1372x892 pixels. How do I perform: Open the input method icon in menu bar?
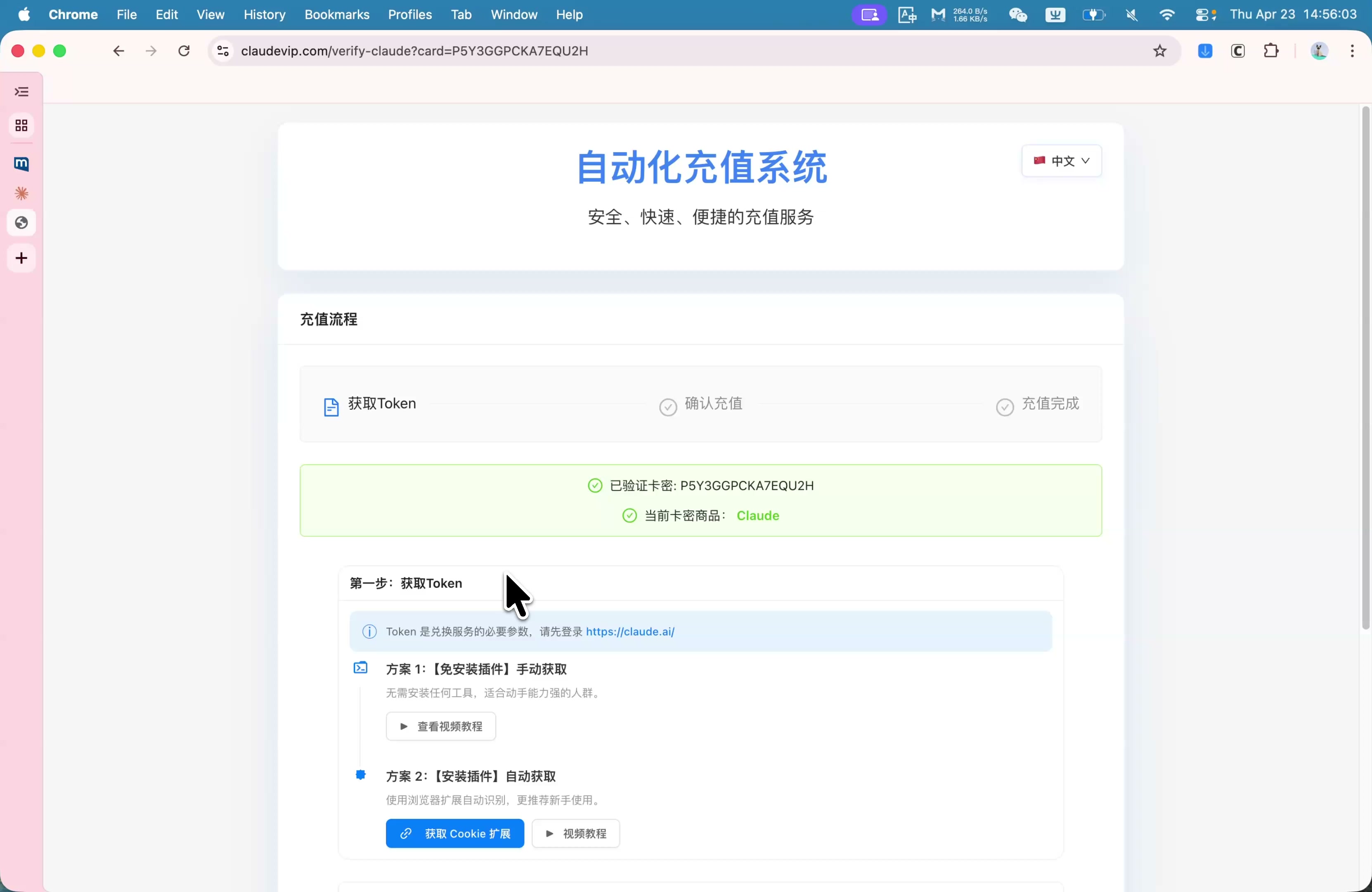click(1055, 14)
